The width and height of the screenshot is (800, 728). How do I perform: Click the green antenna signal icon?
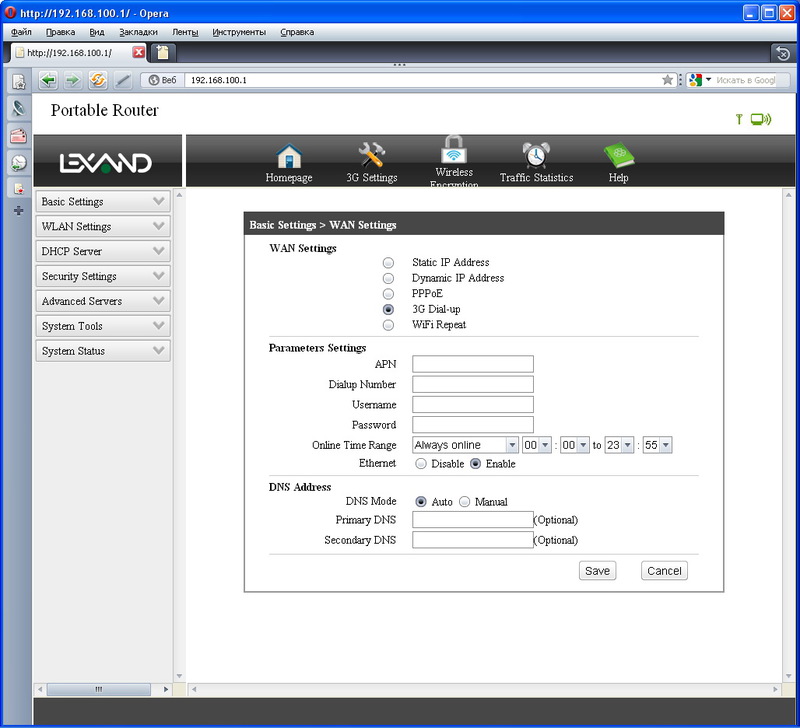coord(739,119)
